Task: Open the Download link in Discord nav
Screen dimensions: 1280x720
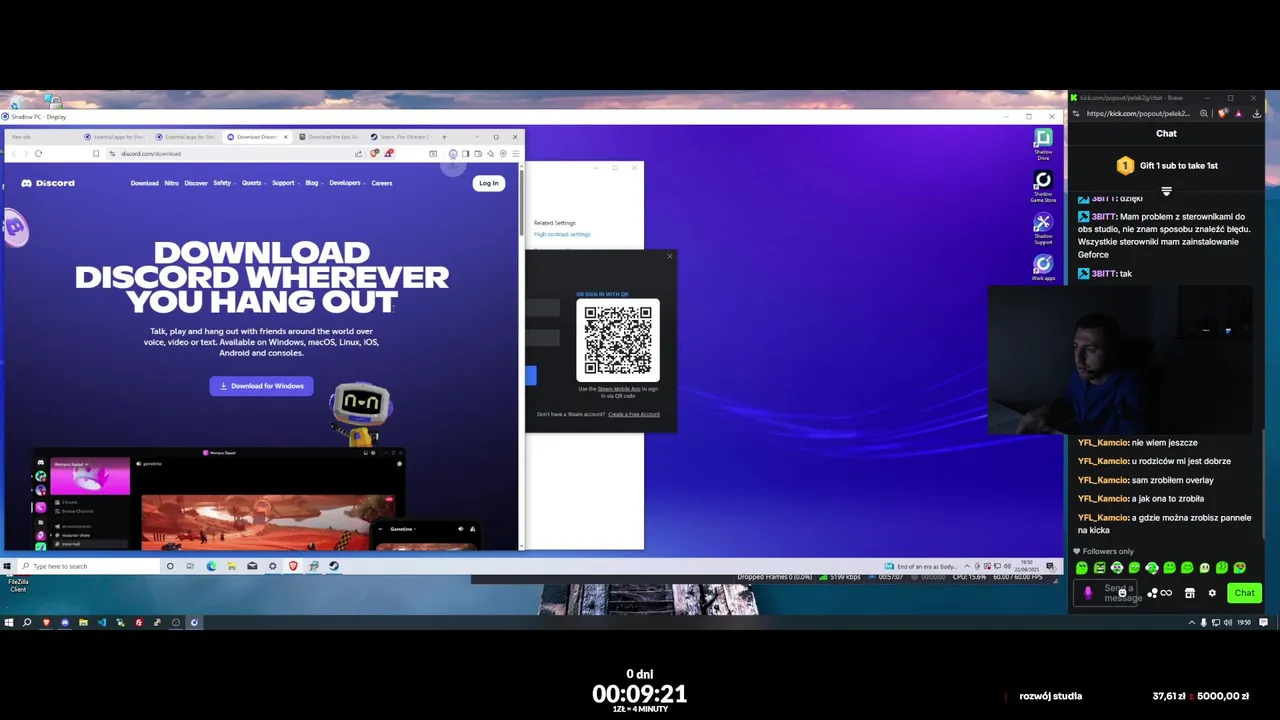Action: [x=144, y=183]
